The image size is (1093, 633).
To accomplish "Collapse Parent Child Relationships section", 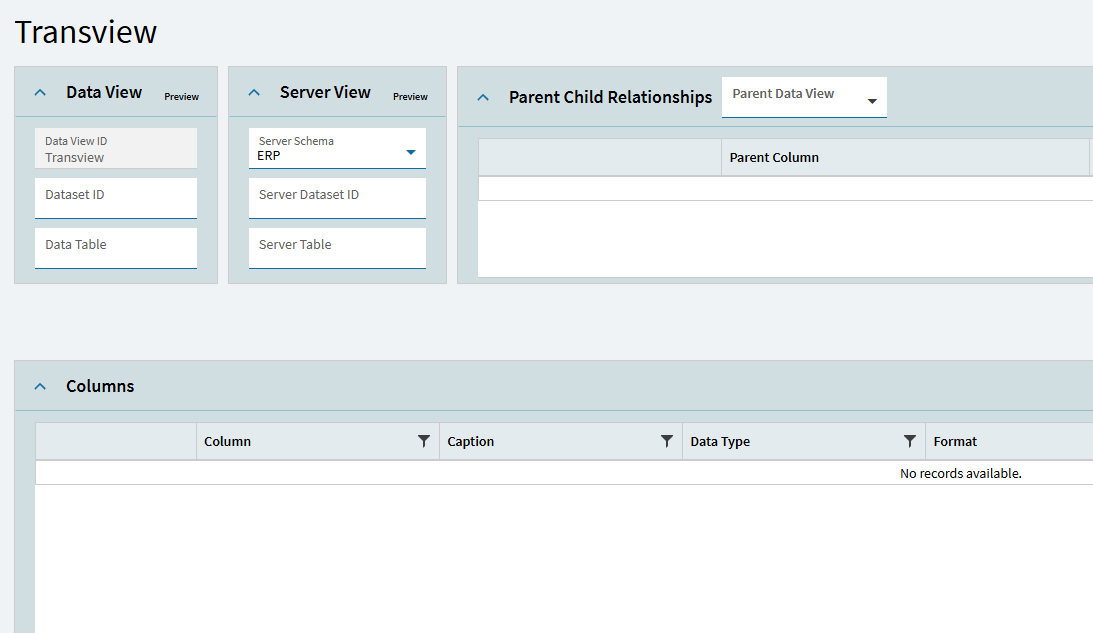I will (x=483, y=98).
